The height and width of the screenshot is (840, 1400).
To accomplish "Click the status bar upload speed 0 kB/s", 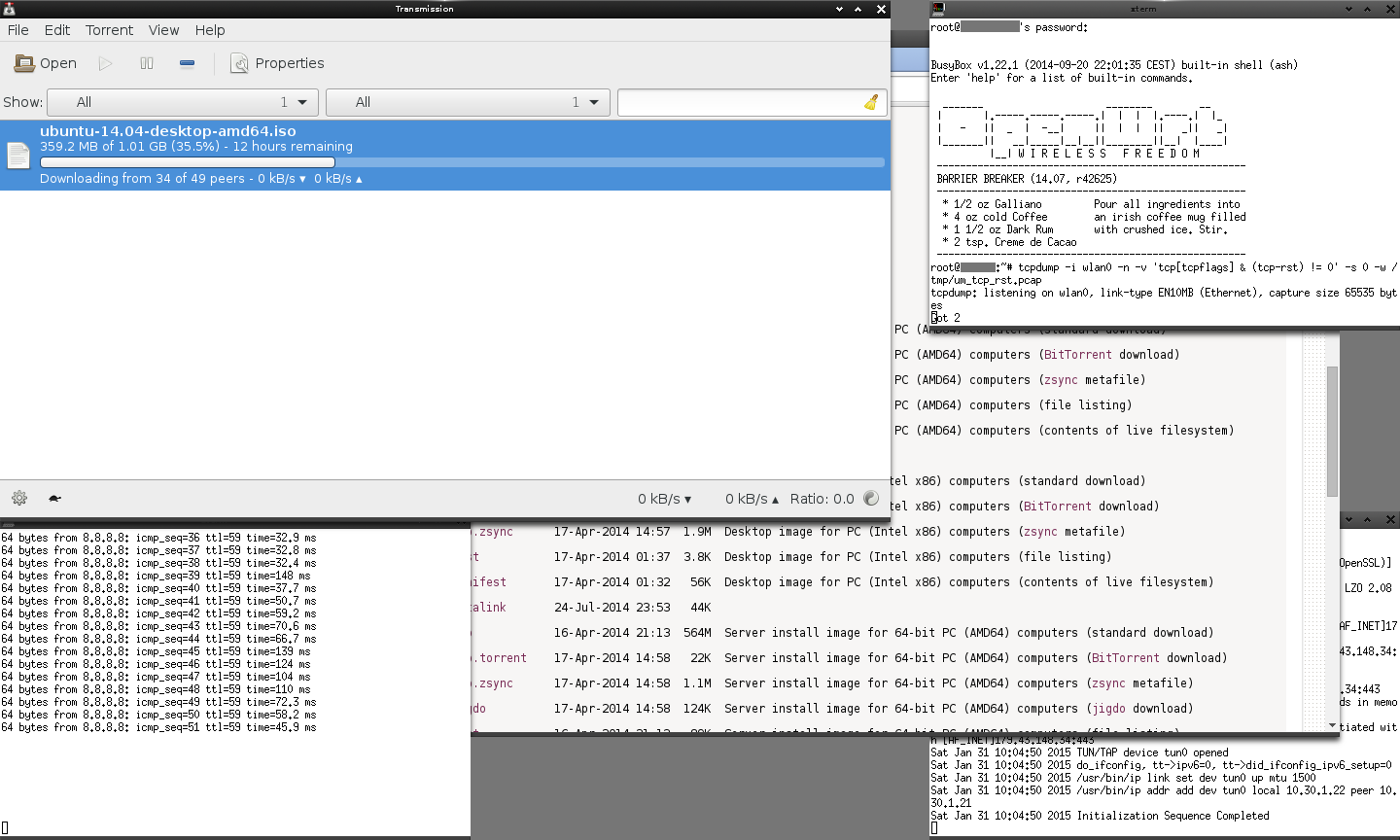I will (x=752, y=499).
